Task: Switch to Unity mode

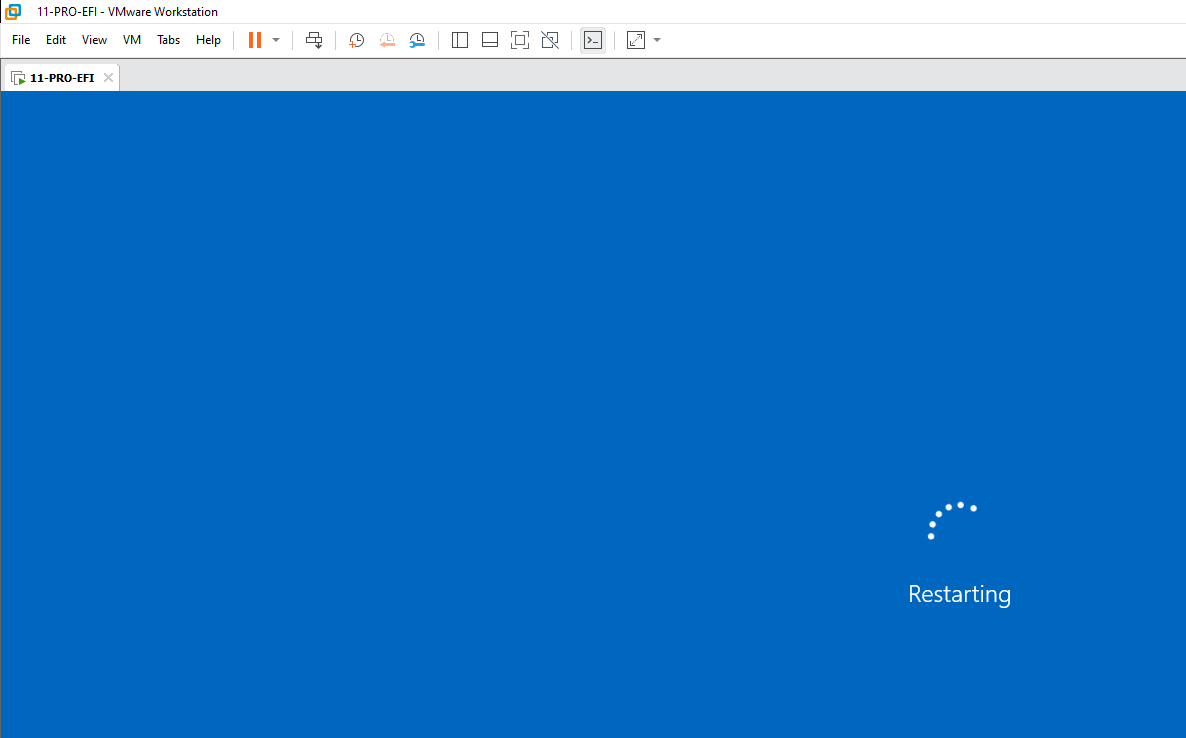Action: (x=551, y=40)
